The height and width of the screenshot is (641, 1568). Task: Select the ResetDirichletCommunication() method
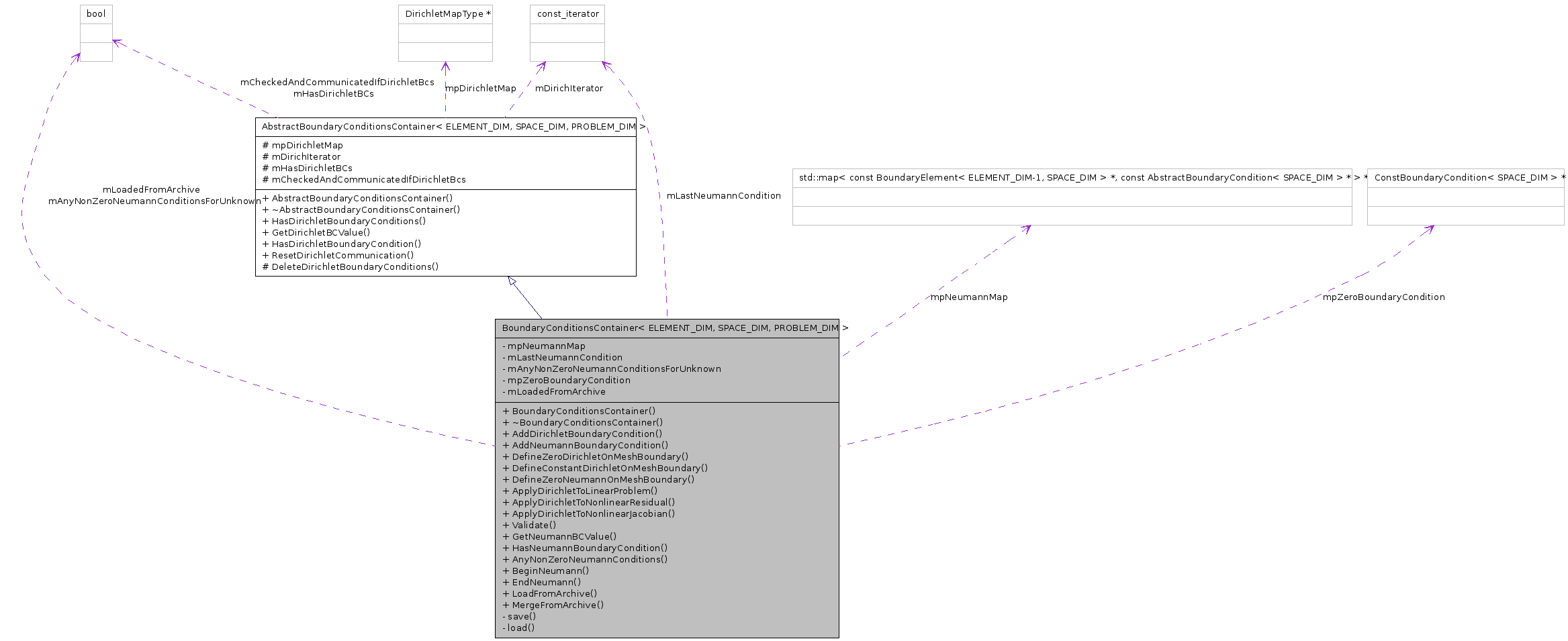tap(338, 256)
